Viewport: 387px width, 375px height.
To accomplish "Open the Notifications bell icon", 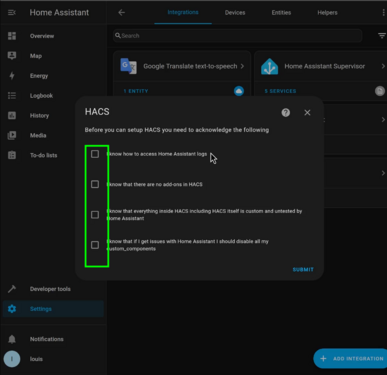I will coord(12,339).
